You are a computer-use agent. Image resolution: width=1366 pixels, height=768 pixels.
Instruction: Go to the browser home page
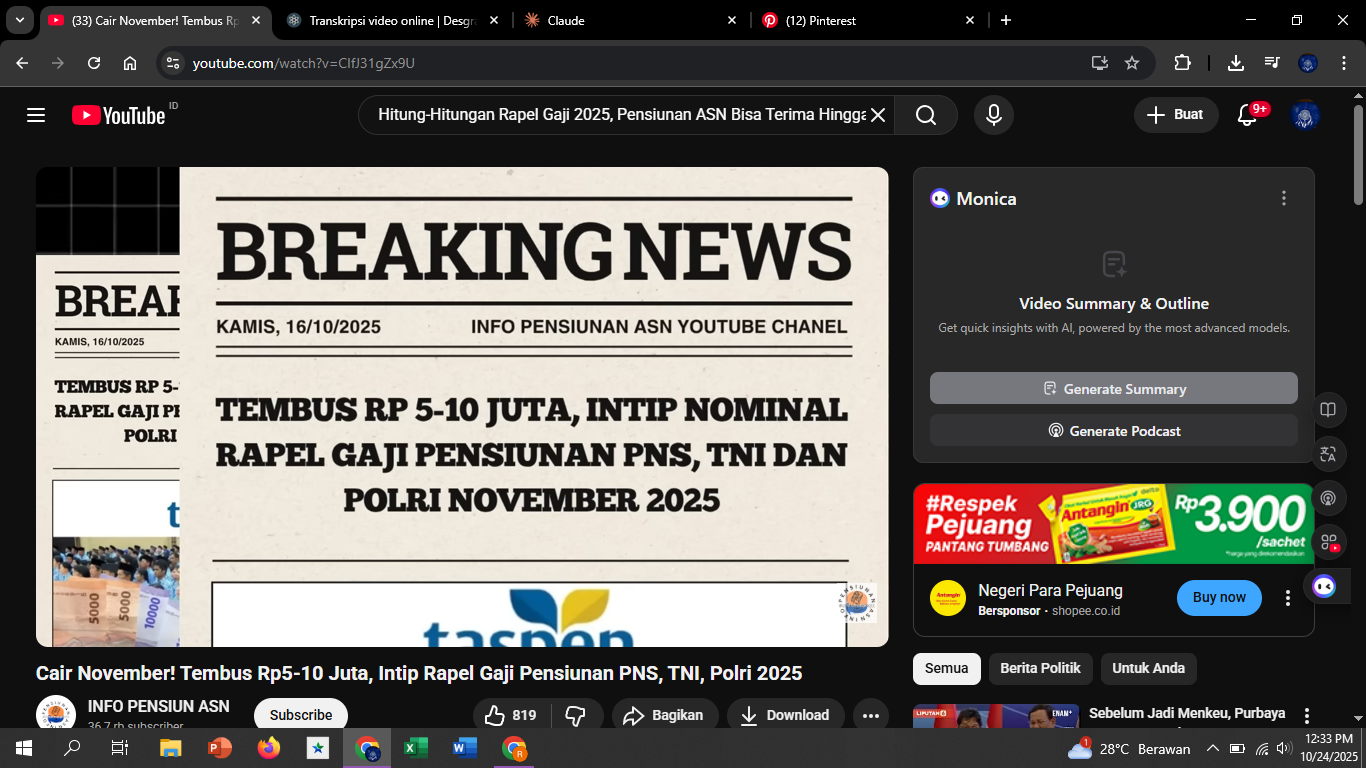(130, 63)
